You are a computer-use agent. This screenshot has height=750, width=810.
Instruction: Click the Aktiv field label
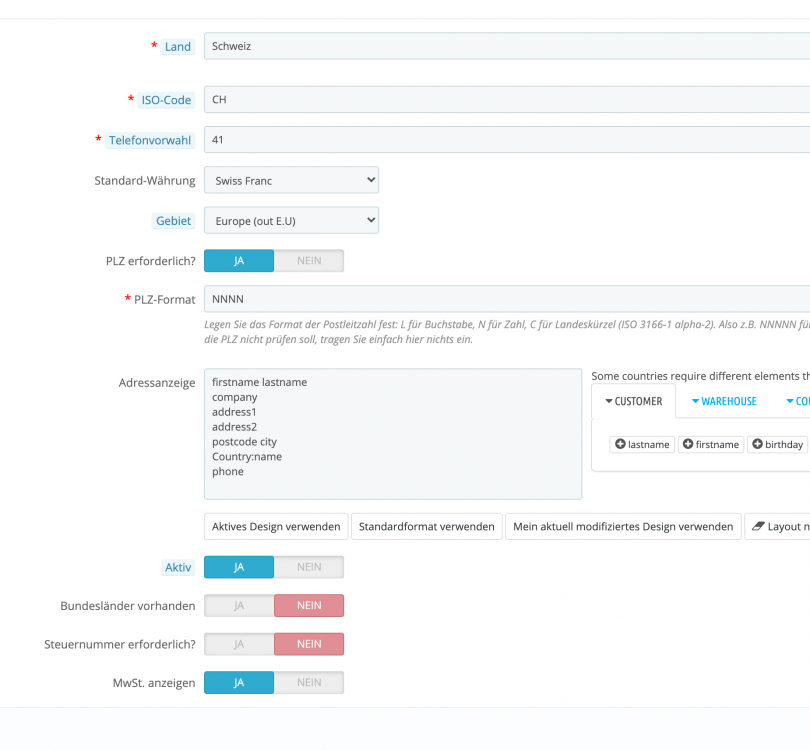pos(178,568)
